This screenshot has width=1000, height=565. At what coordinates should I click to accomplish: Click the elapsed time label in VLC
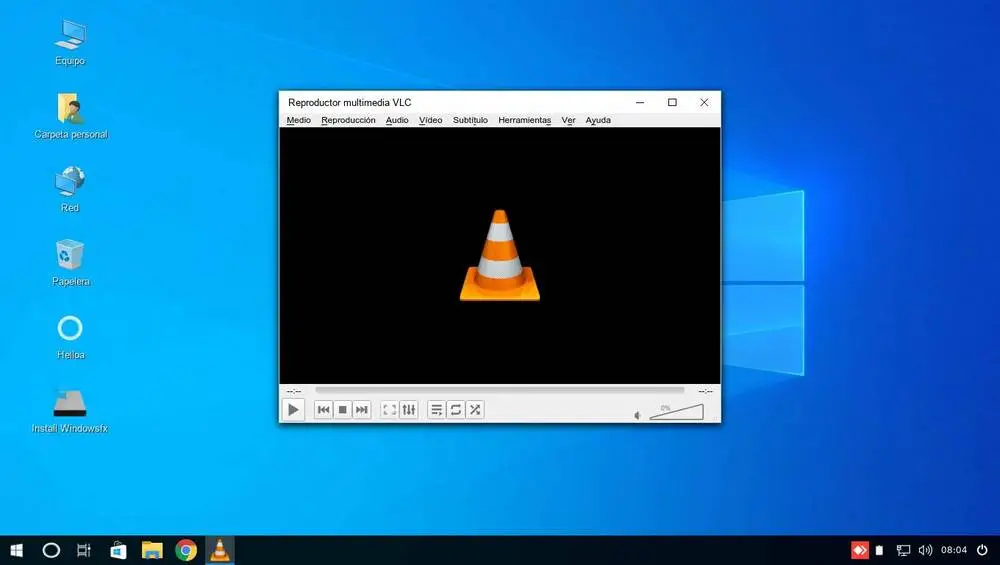[x=293, y=390]
